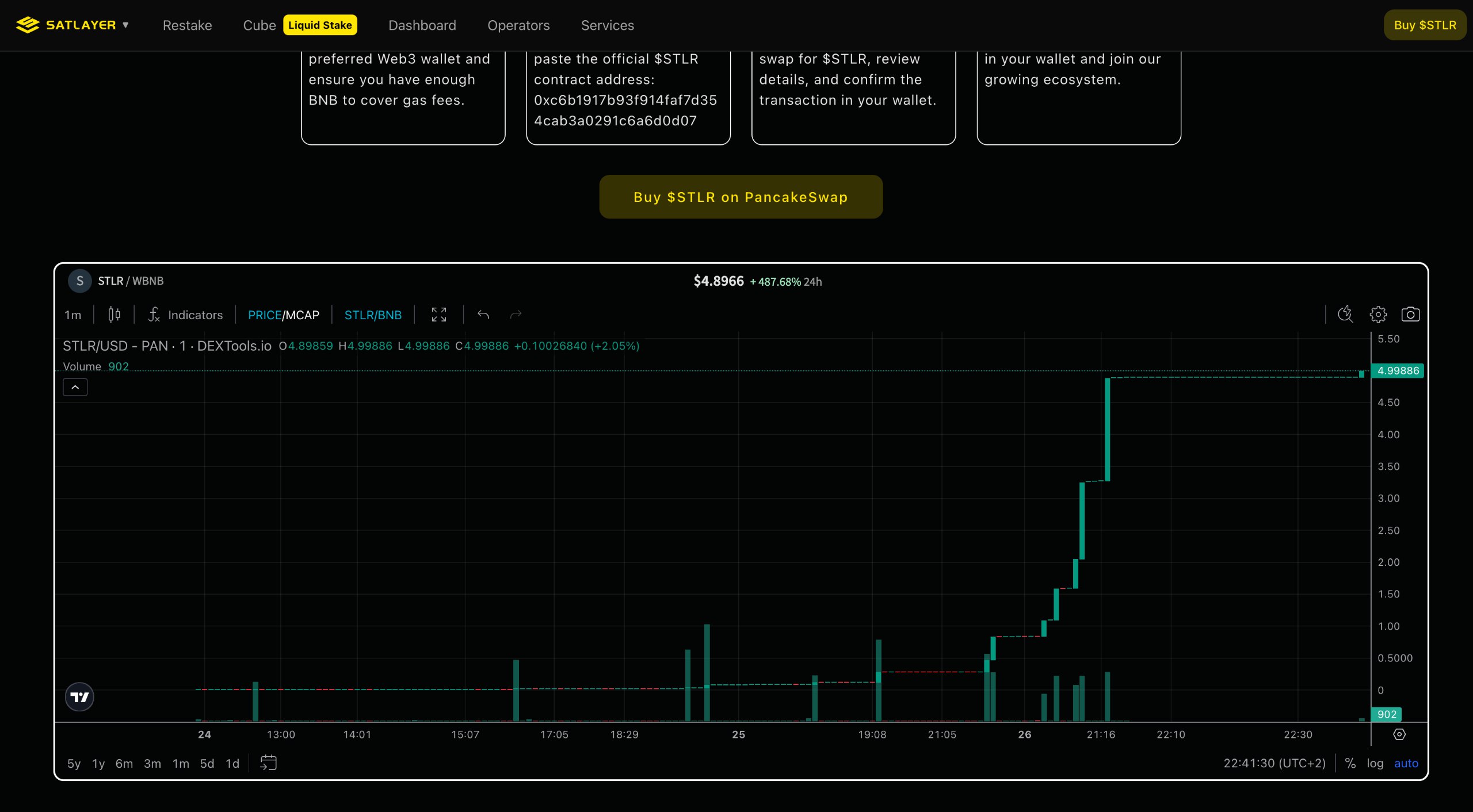
Task: Click the 26 date axis label
Action: [1024, 734]
